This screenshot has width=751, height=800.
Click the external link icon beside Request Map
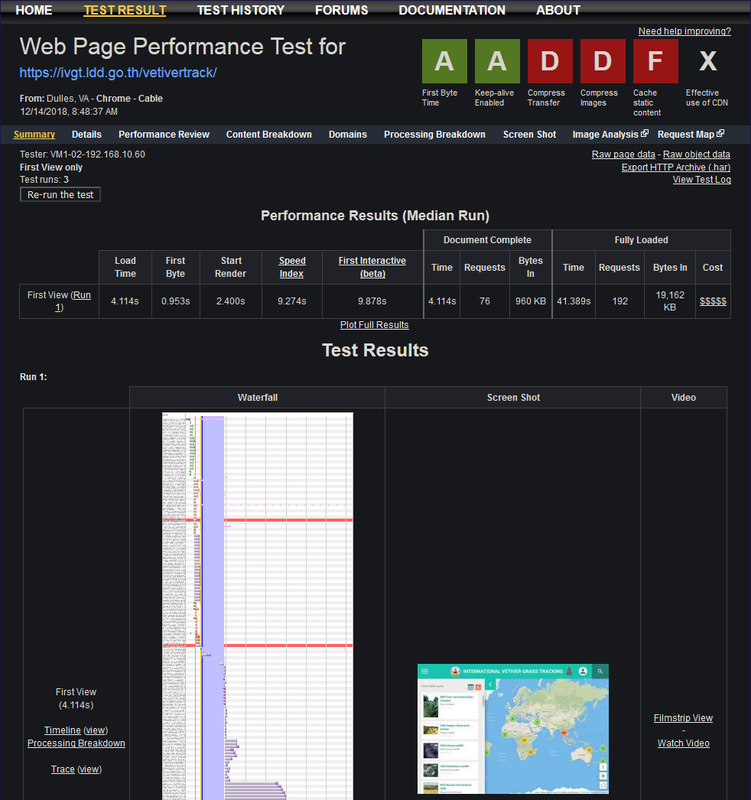pos(720,133)
